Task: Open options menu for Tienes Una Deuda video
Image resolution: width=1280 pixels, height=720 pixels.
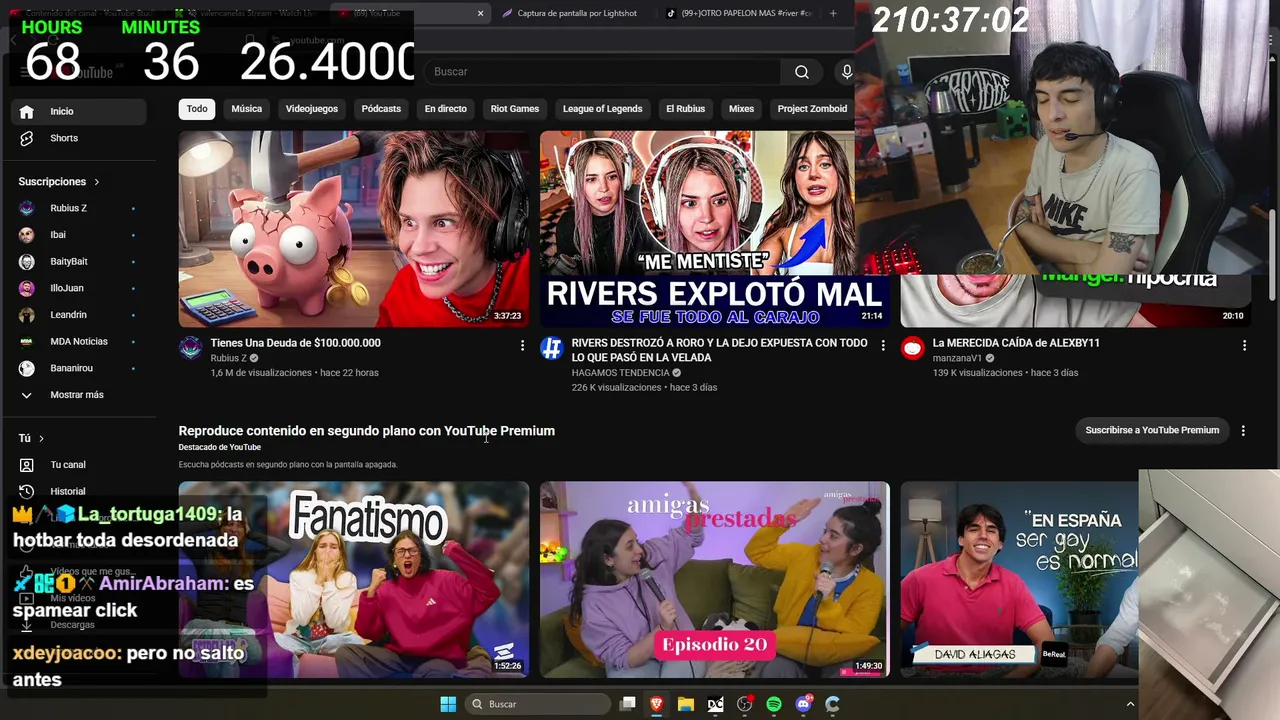Action: (x=522, y=345)
